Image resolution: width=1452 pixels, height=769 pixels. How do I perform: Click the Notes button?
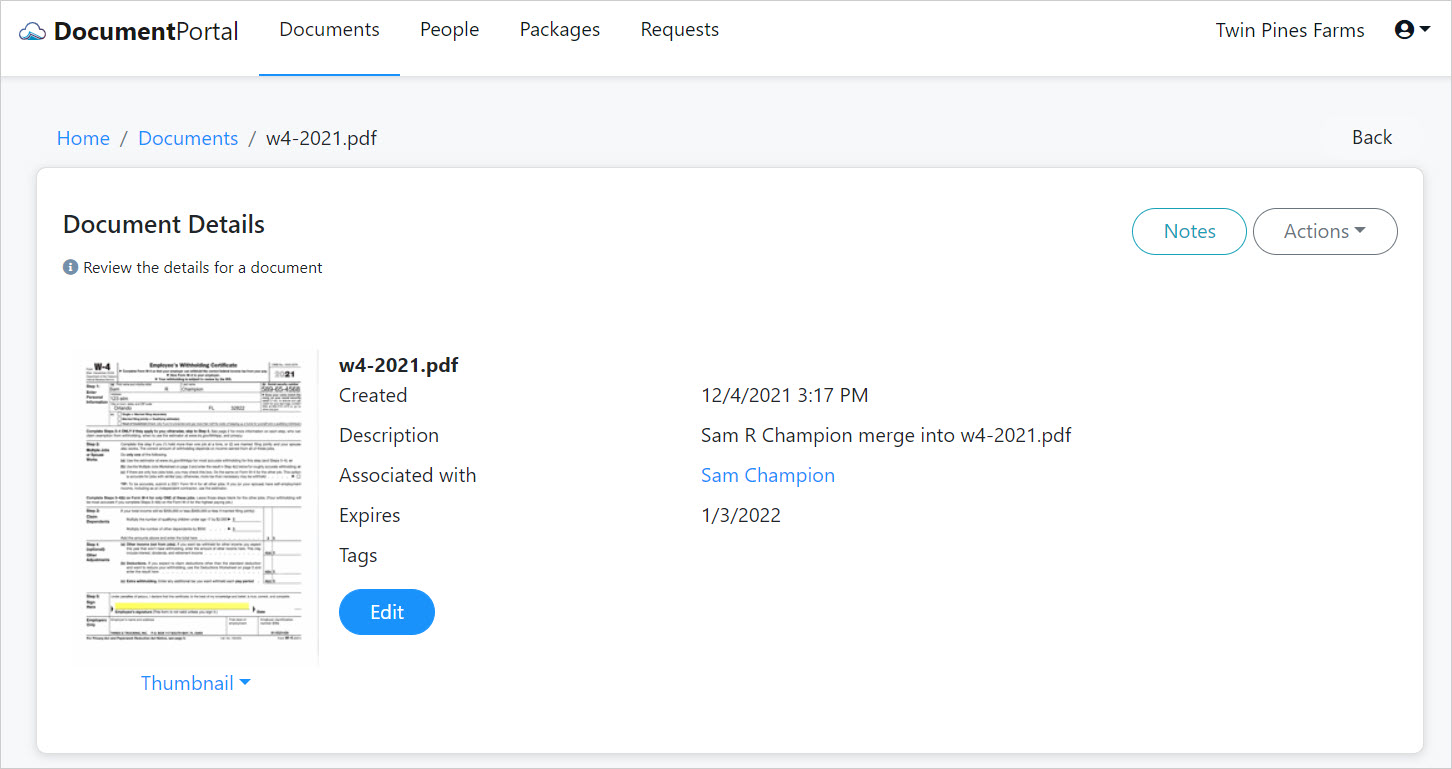(x=1189, y=231)
